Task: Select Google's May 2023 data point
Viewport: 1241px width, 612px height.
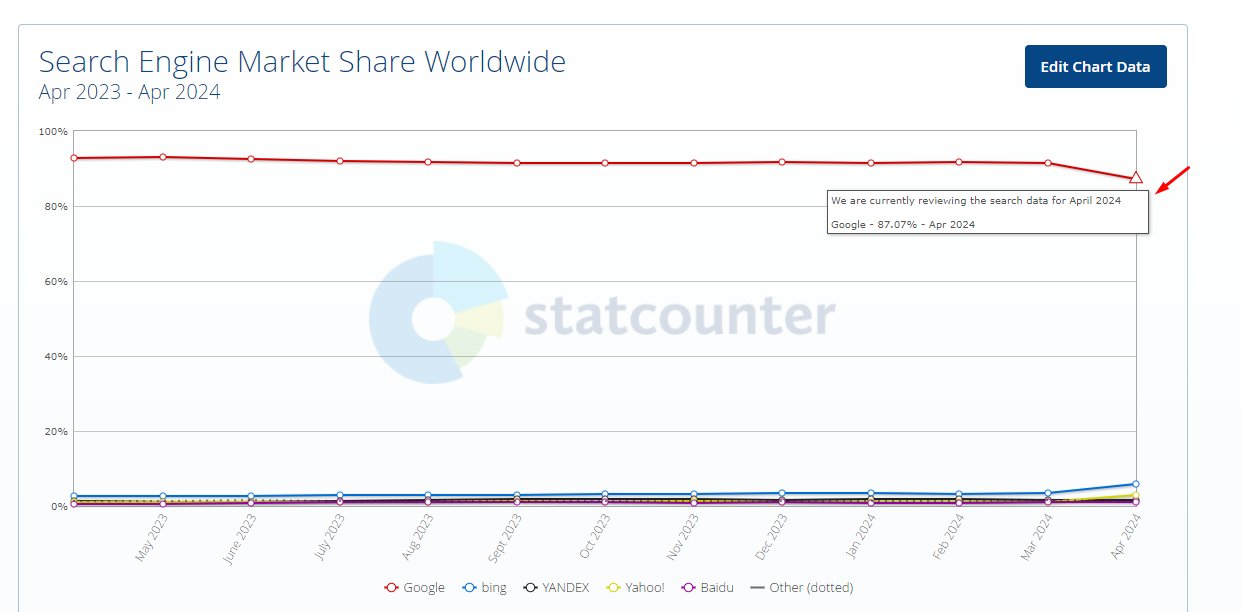Action: click(x=163, y=157)
